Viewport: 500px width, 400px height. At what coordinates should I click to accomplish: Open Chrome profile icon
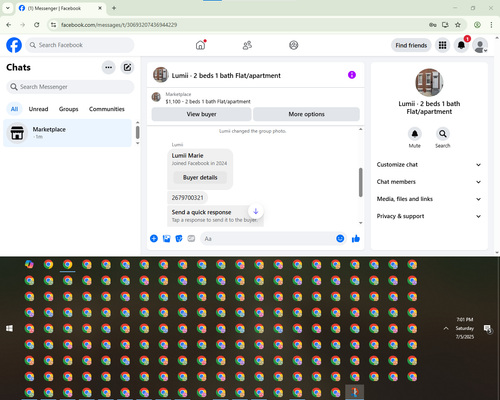477,25
